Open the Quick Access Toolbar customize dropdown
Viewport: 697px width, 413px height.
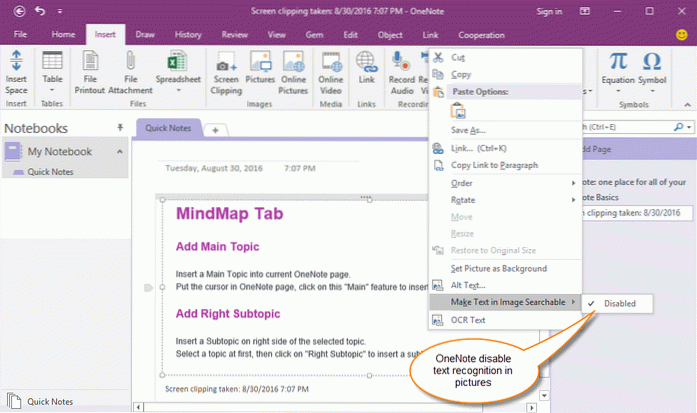pyautogui.click(x=60, y=11)
